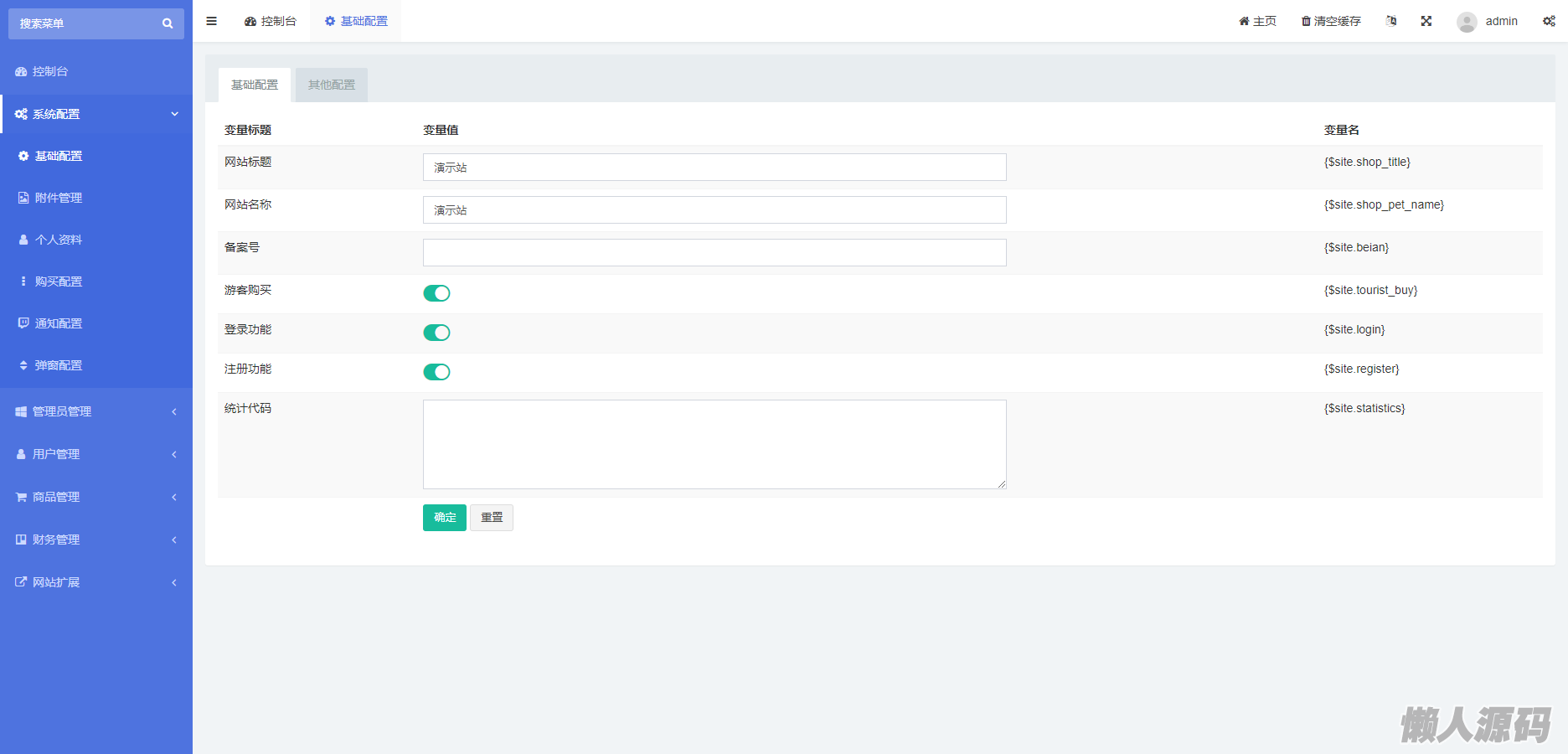The image size is (1568, 754).
Task: Click the 系统配置 cogs icon
Action: pyautogui.click(x=21, y=114)
